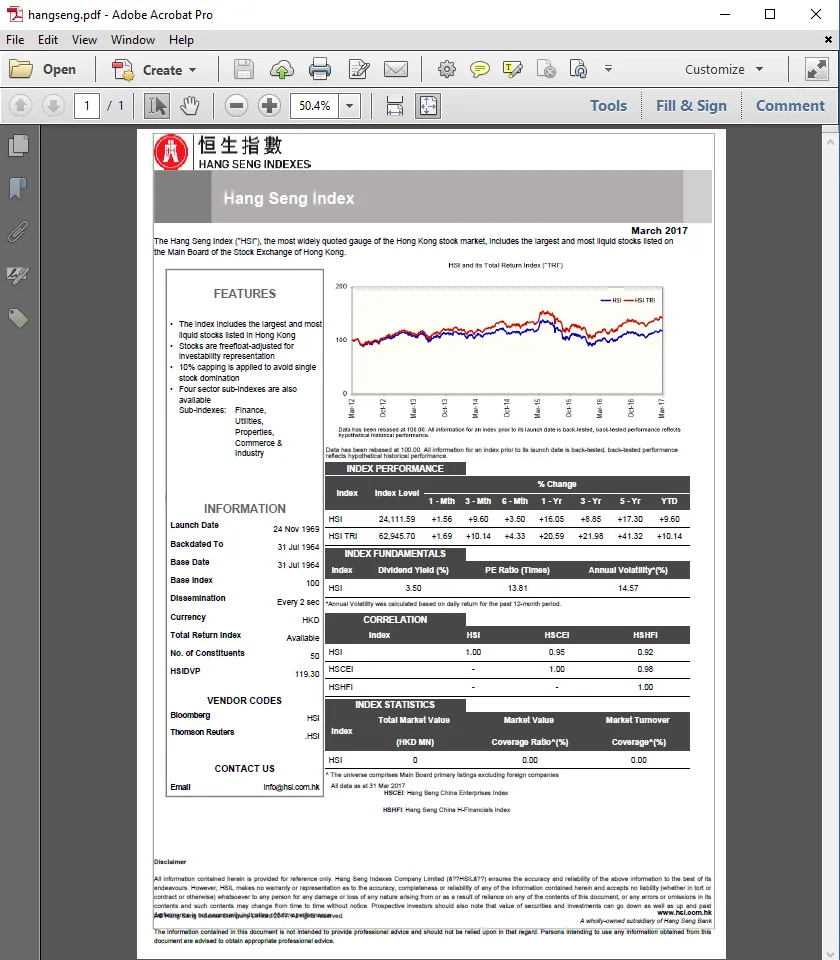Screen dimensions: 840x960
Task: Click the upload to cloud icon
Action: 282,69
